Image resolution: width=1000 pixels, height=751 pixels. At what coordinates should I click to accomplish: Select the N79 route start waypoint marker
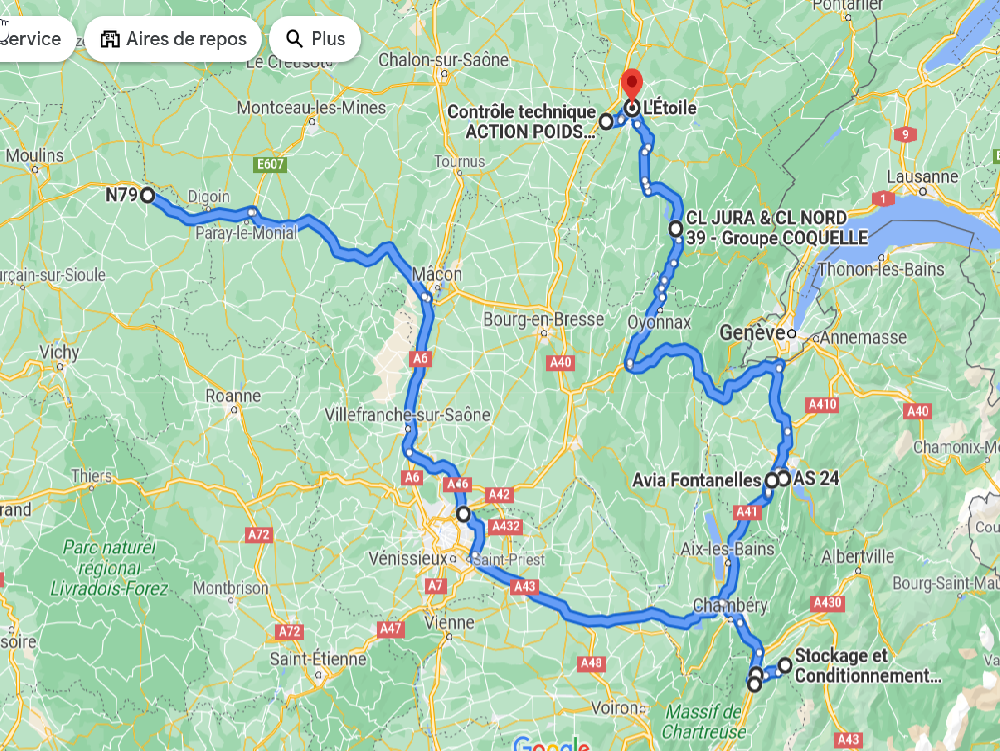[147, 195]
